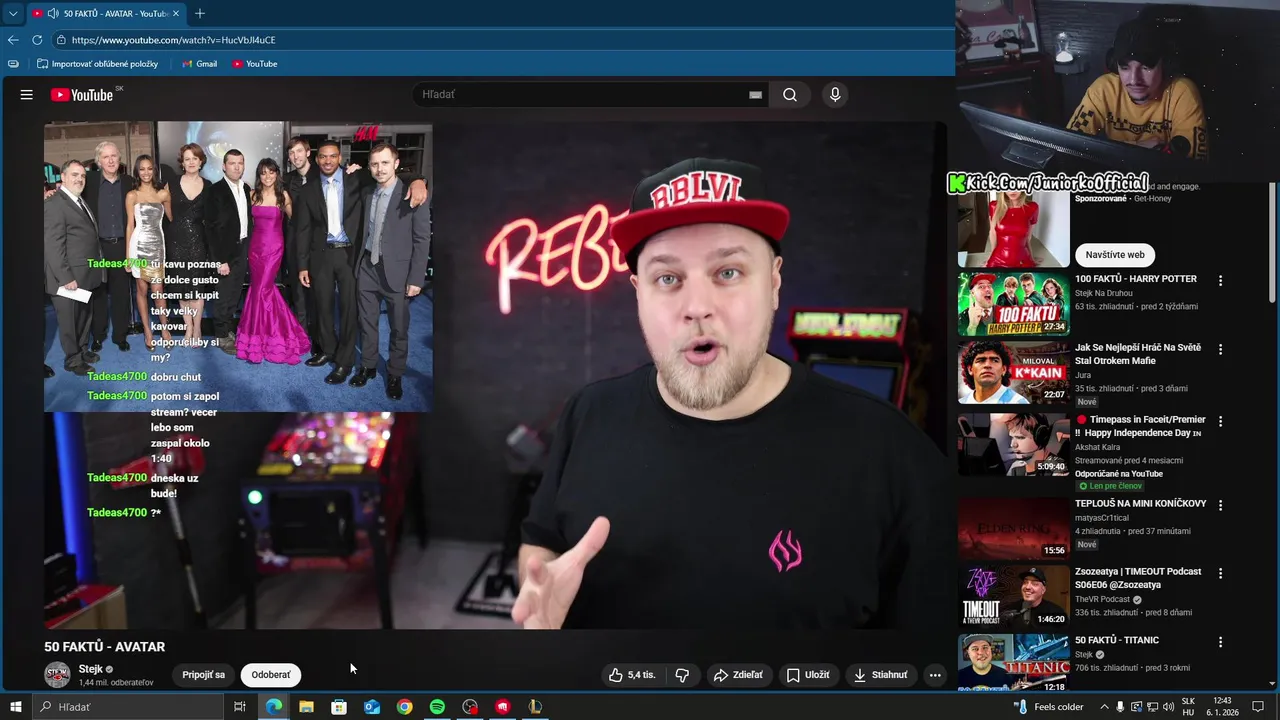This screenshot has height=720, width=1280.
Task: Like the video showing 5,4 tis.
Action: pyautogui.click(x=632, y=675)
